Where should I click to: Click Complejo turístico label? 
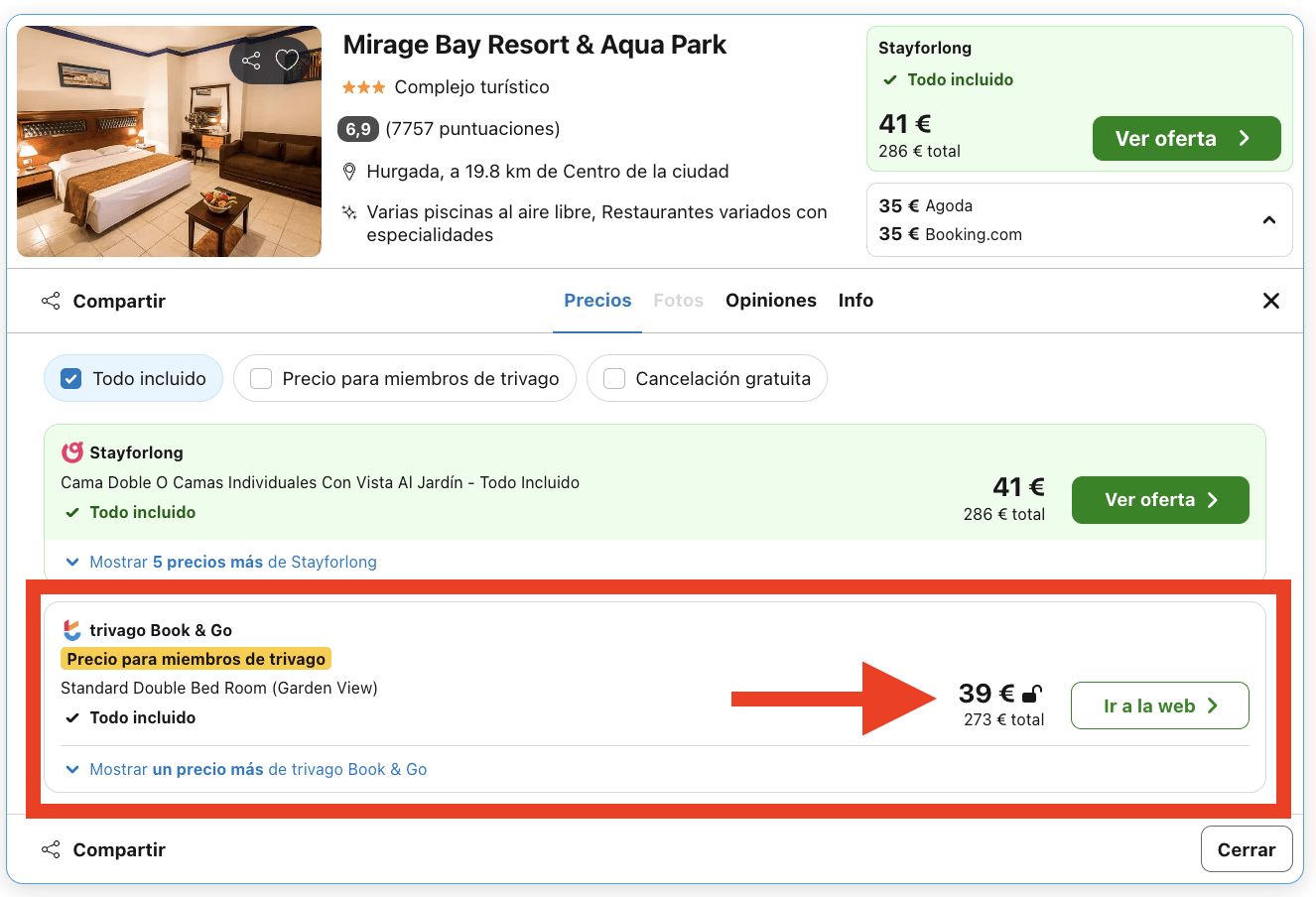point(472,87)
